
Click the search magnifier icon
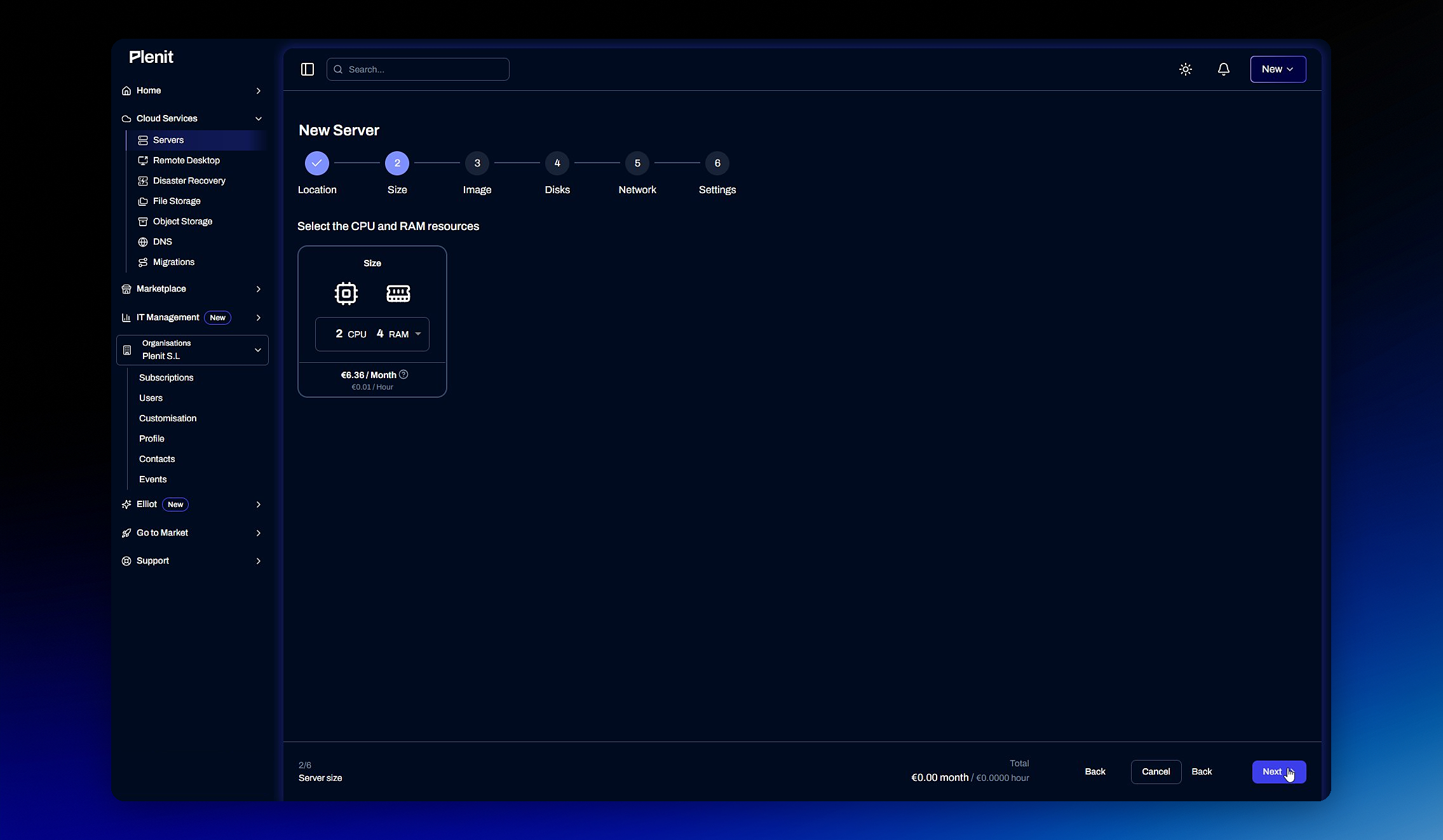coord(339,69)
